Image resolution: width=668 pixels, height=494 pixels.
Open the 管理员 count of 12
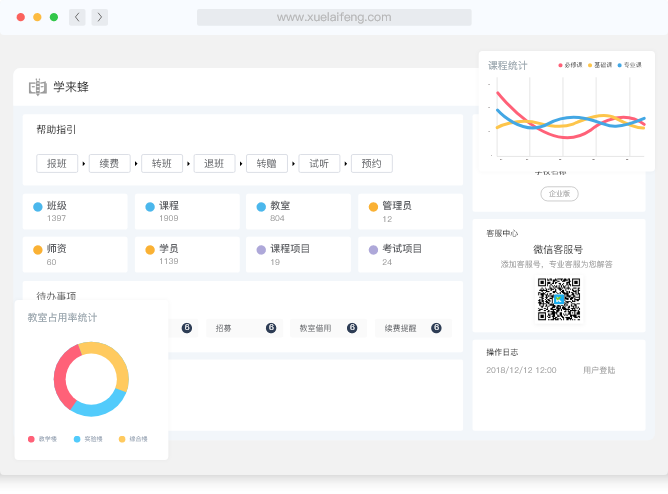point(387,219)
